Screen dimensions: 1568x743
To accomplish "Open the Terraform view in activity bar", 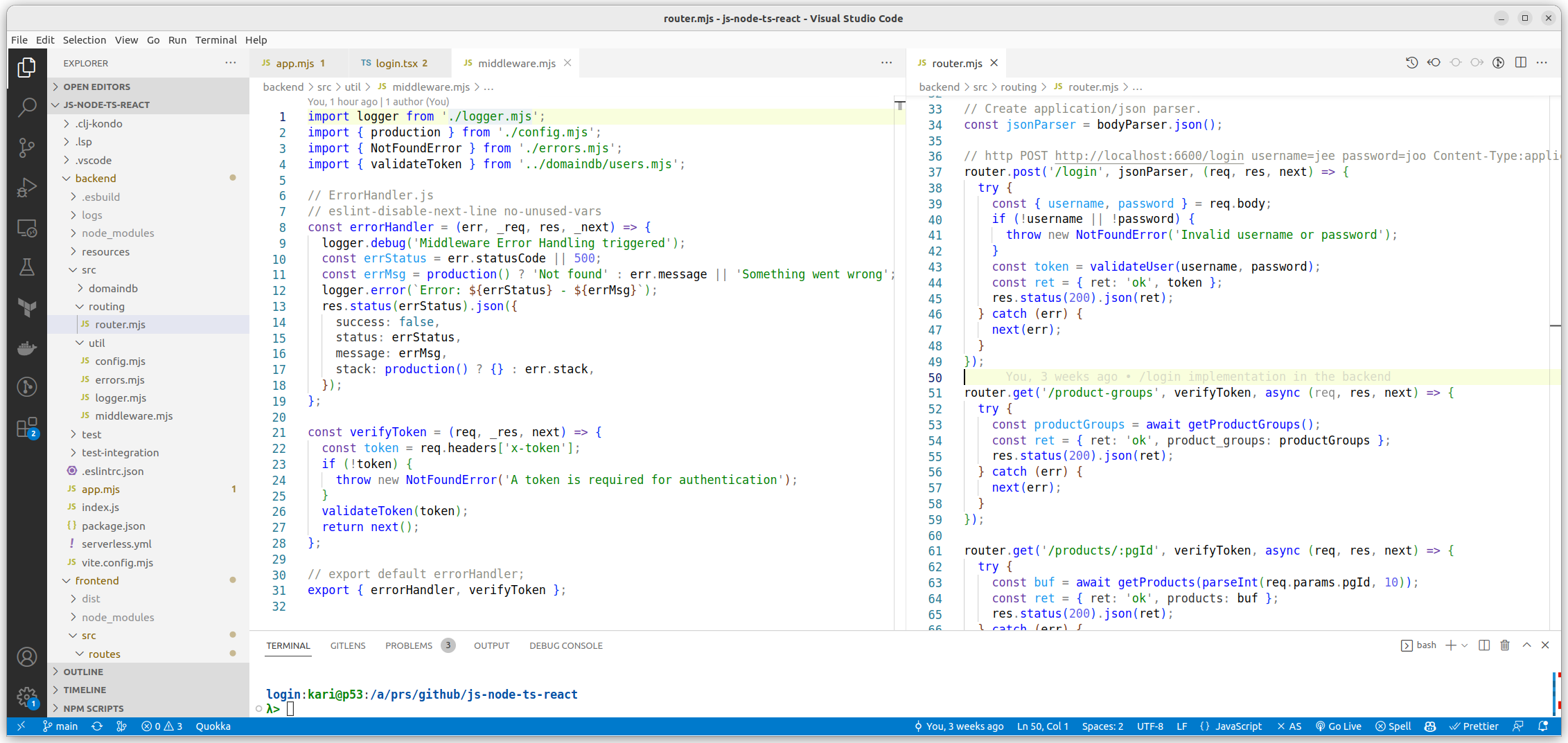I will pyautogui.click(x=26, y=307).
